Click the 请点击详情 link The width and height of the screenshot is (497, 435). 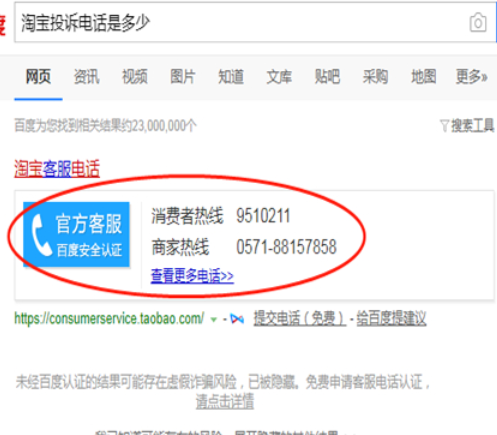[225, 401]
